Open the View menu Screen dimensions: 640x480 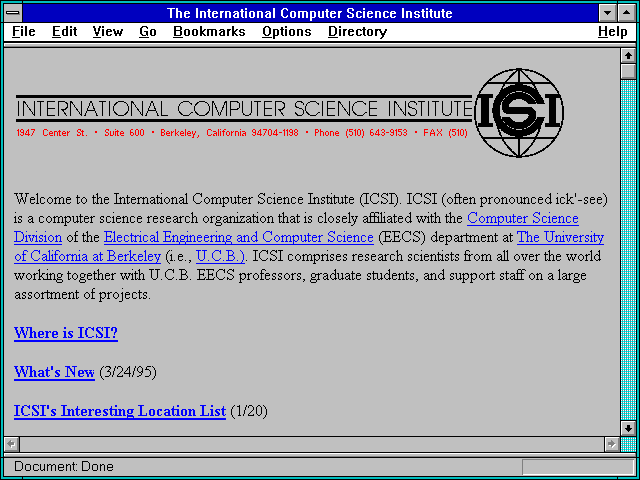tap(108, 31)
